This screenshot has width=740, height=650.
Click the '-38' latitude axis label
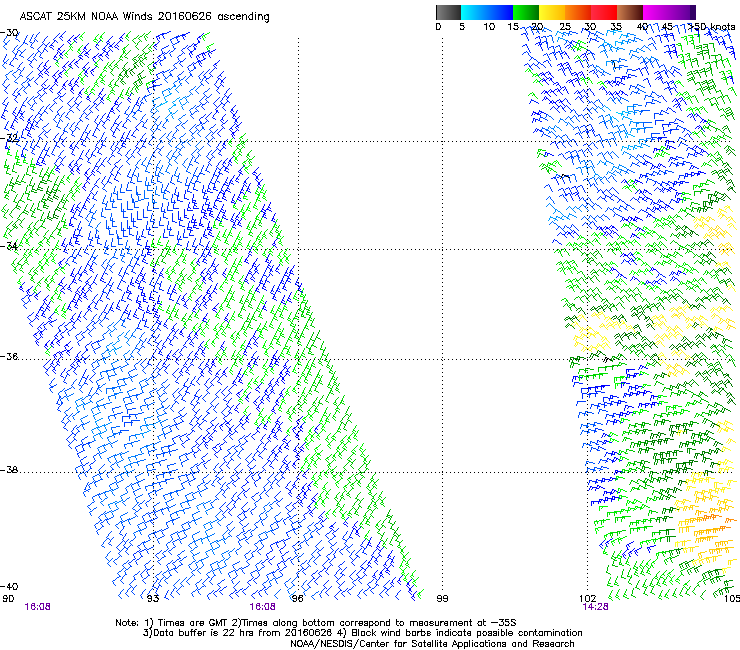tap(9, 470)
